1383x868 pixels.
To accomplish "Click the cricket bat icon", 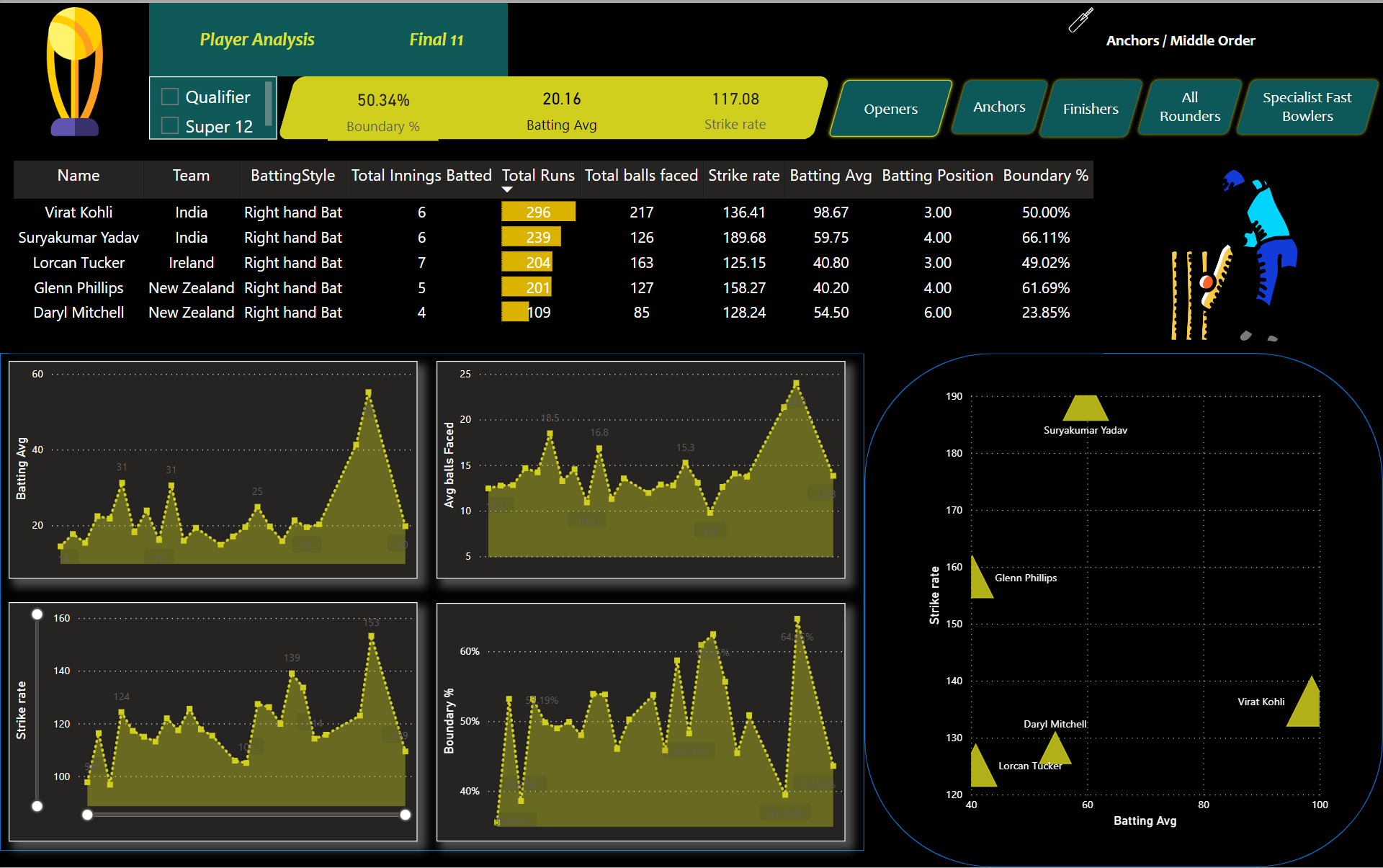I will (x=1080, y=20).
